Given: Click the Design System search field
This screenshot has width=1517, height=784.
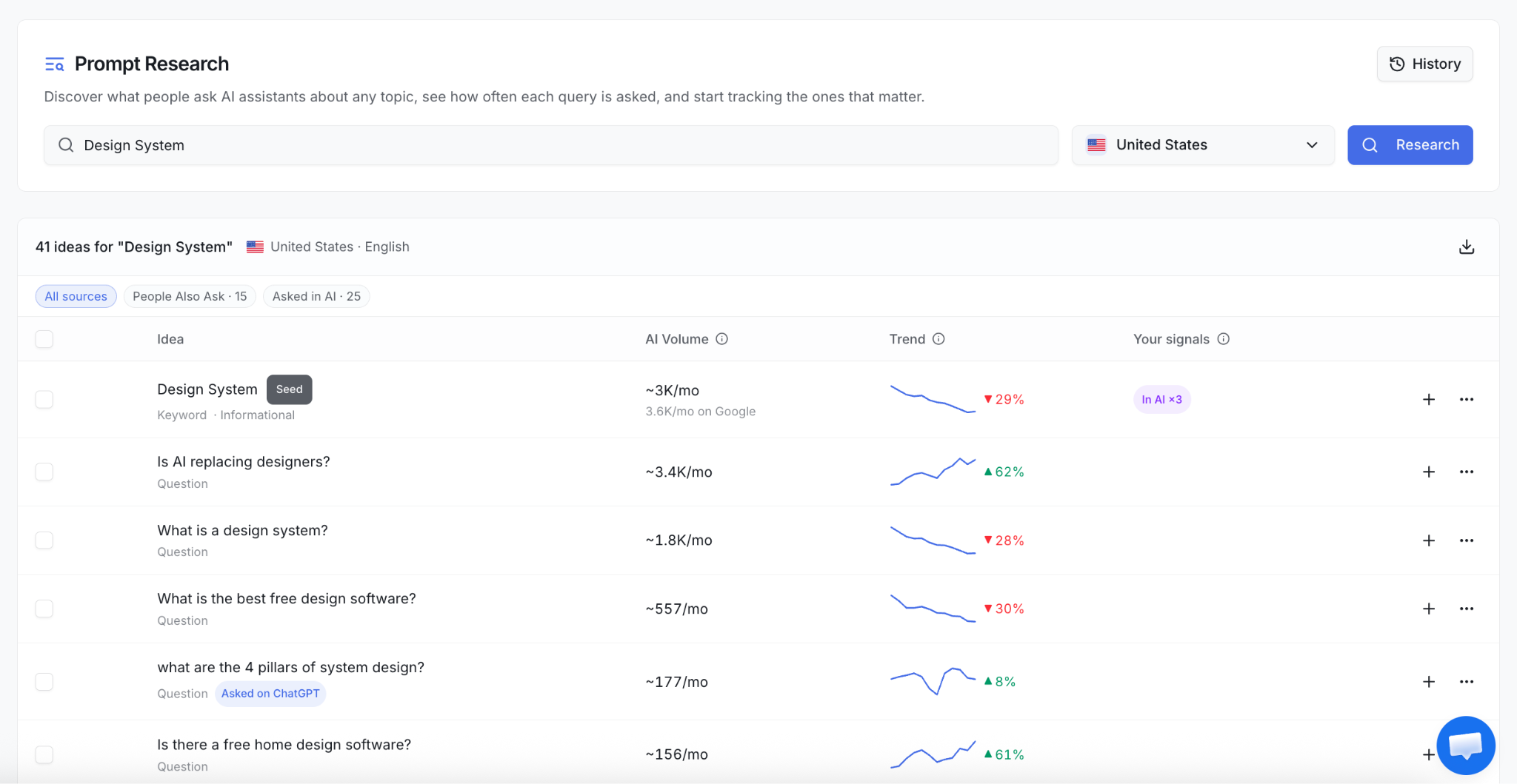Looking at the screenshot, I should 551,145.
